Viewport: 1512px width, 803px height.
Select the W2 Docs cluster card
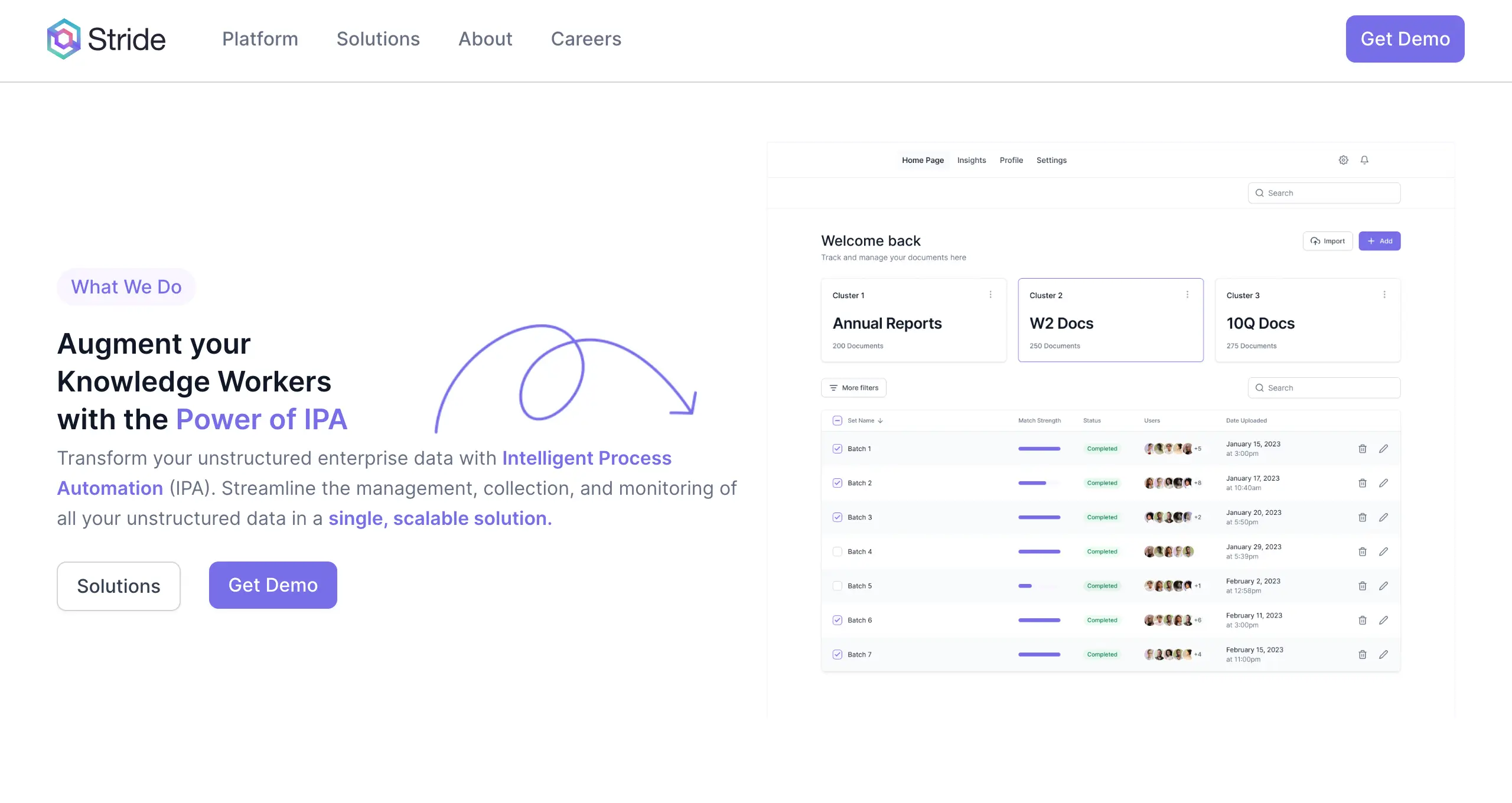[1110, 320]
